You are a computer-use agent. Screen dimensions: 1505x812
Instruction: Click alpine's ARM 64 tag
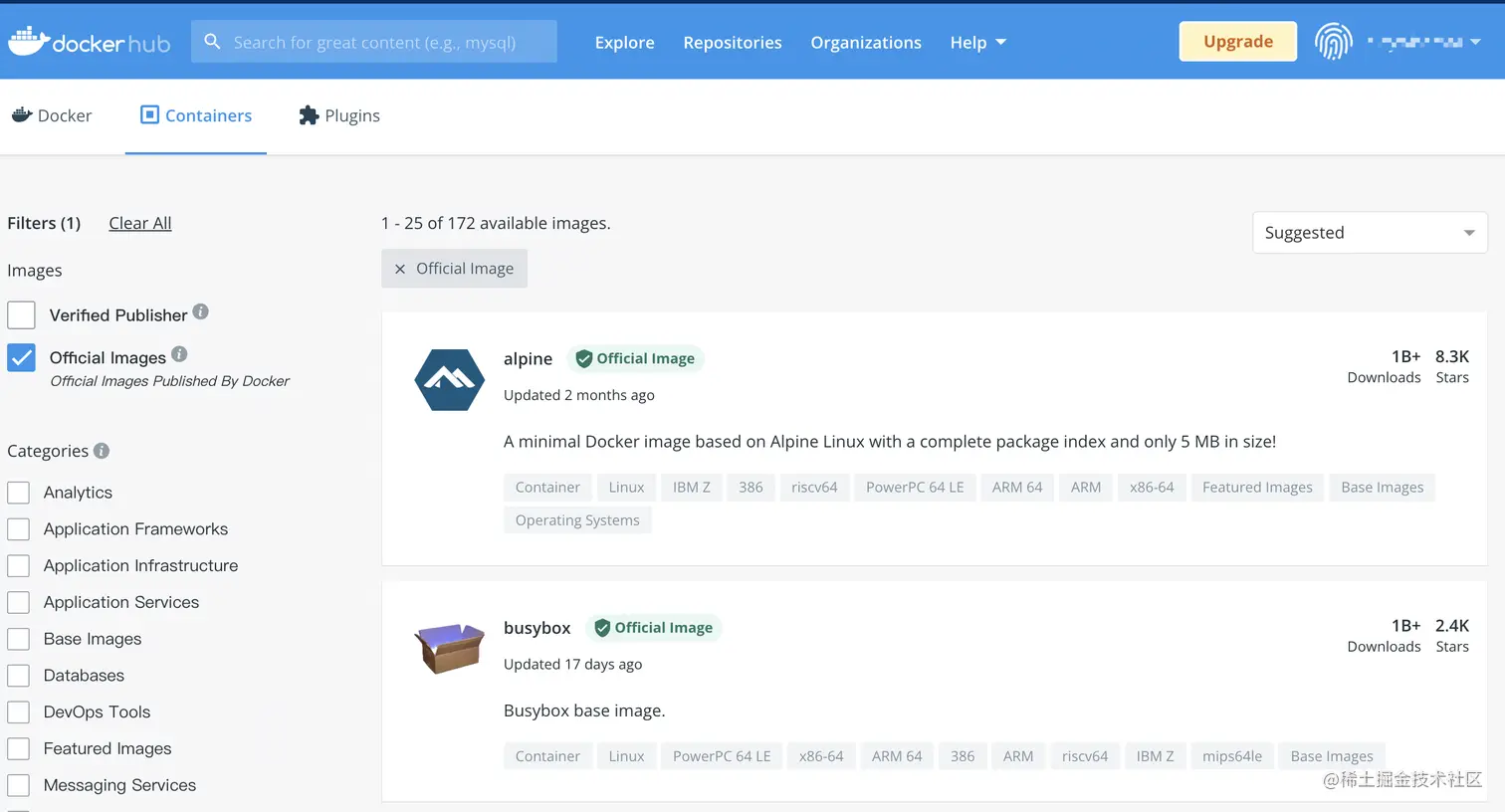click(1017, 488)
